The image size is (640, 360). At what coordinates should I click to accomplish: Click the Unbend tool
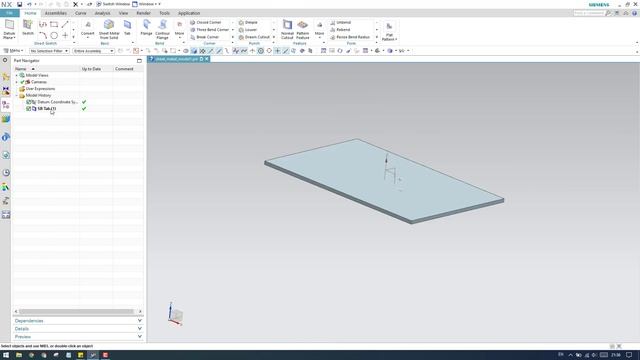point(340,22)
